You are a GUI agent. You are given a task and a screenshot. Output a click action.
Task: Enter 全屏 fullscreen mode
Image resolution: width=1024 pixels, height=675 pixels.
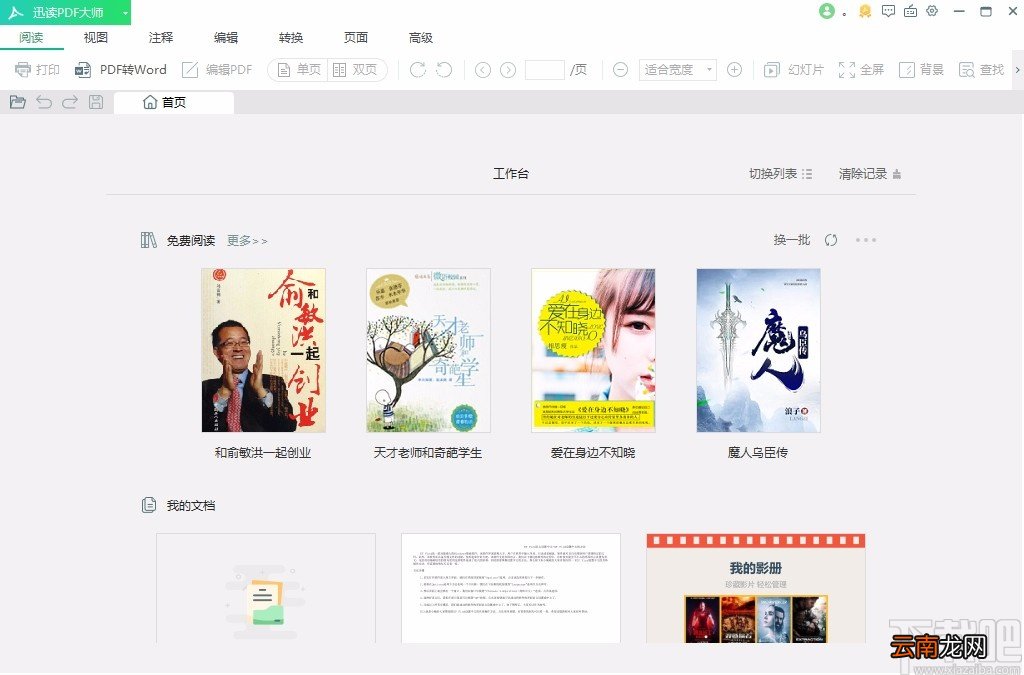(x=861, y=70)
